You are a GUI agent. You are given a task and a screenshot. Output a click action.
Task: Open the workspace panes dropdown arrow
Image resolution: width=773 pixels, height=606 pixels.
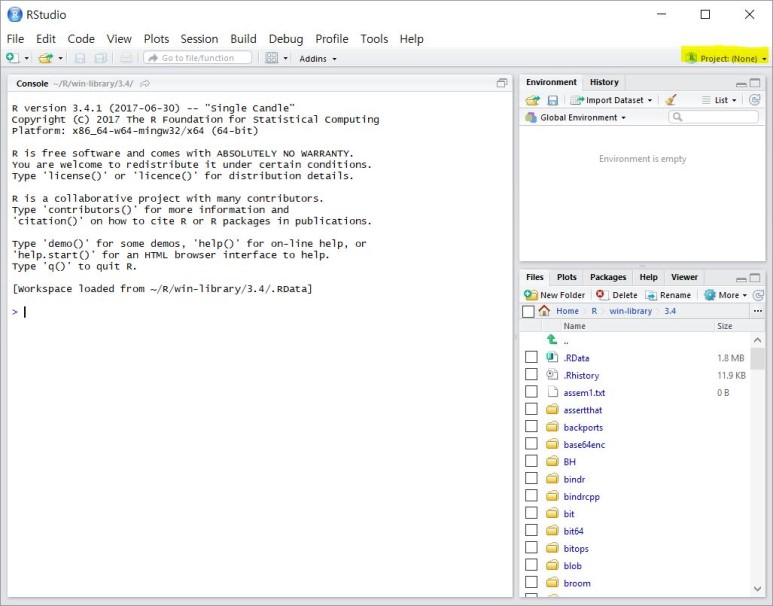pyautogui.click(x=285, y=59)
